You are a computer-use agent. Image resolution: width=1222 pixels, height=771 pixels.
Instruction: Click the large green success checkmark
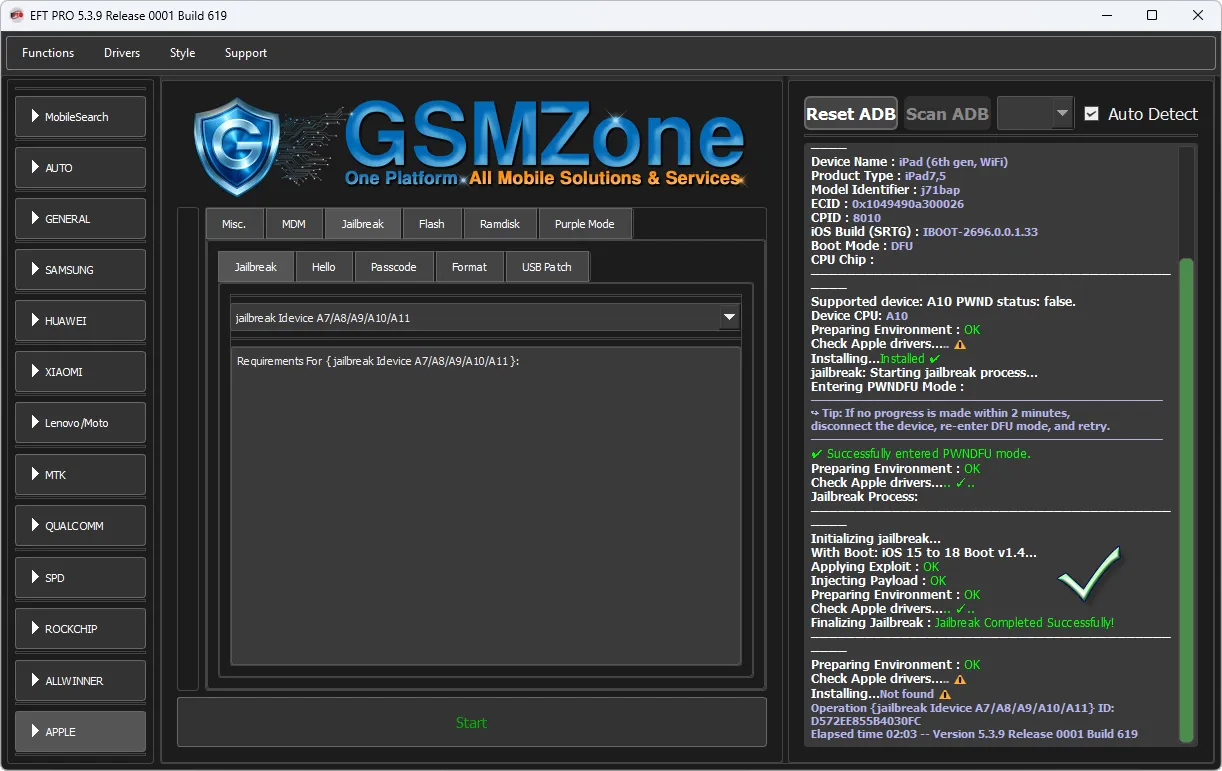(1089, 571)
